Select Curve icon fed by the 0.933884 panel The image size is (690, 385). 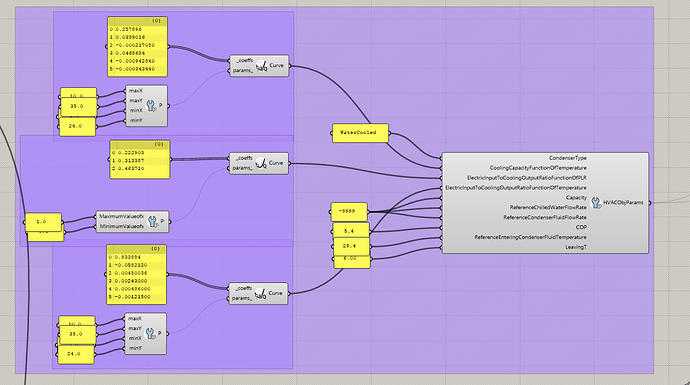coord(261,293)
